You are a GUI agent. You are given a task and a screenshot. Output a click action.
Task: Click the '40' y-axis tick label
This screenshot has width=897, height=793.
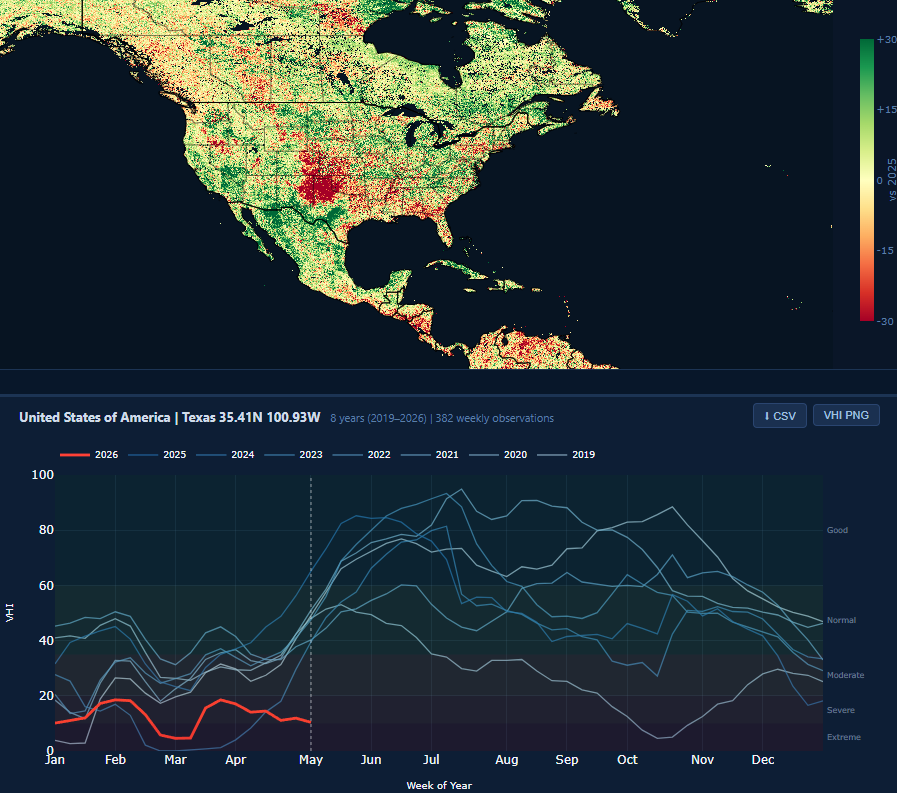pyautogui.click(x=46, y=640)
